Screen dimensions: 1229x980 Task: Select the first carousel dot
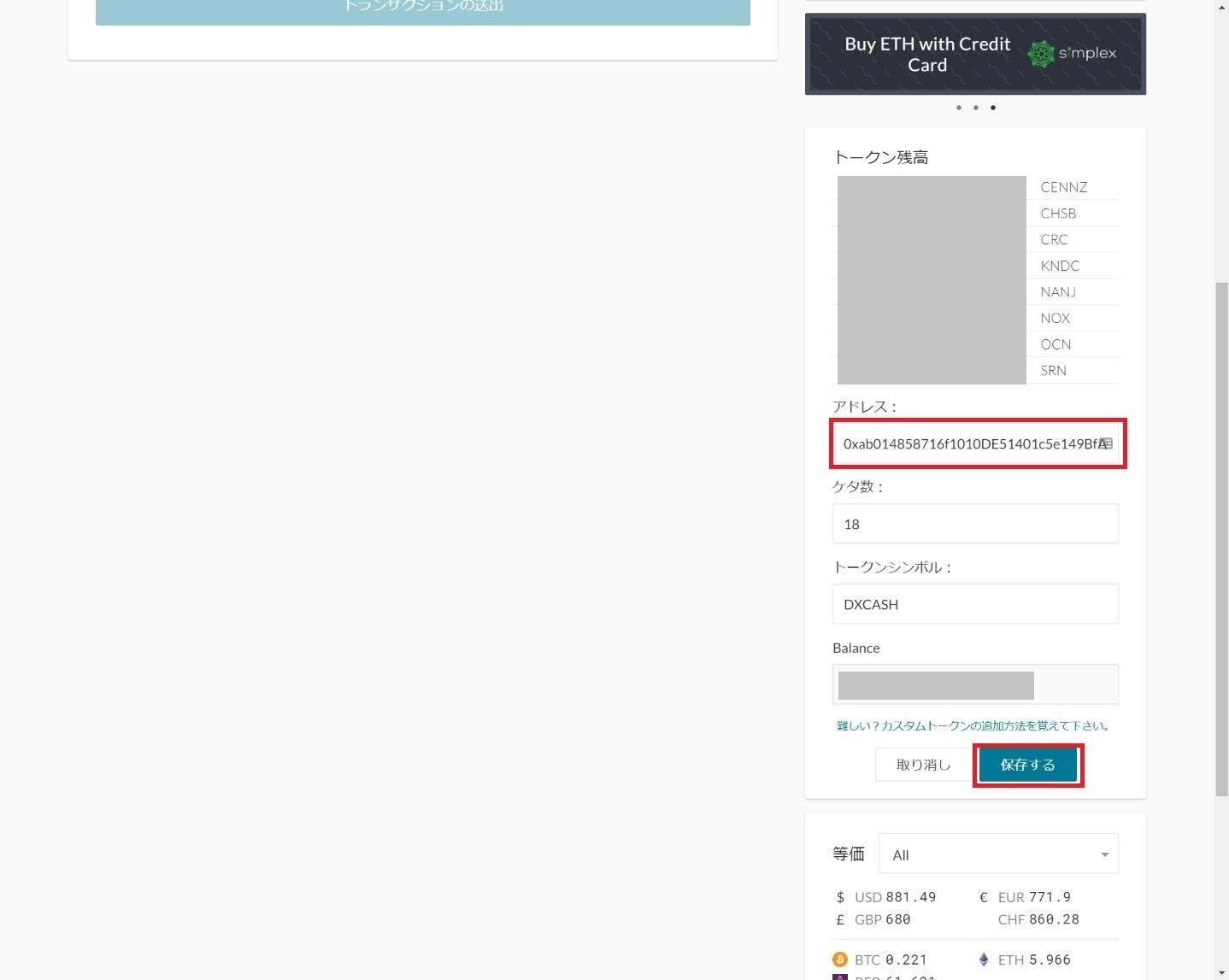pyautogui.click(x=959, y=108)
